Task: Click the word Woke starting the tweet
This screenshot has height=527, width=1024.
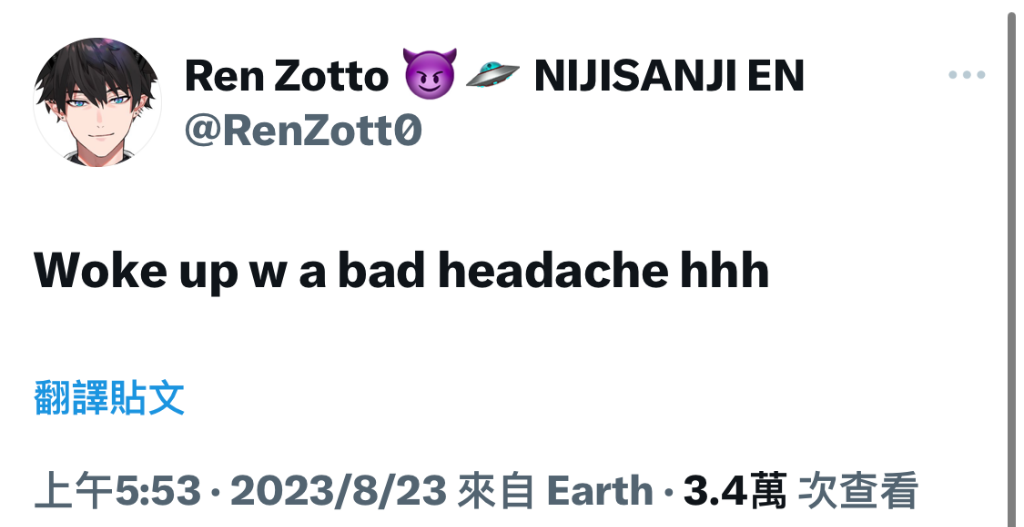Action: (x=100, y=270)
